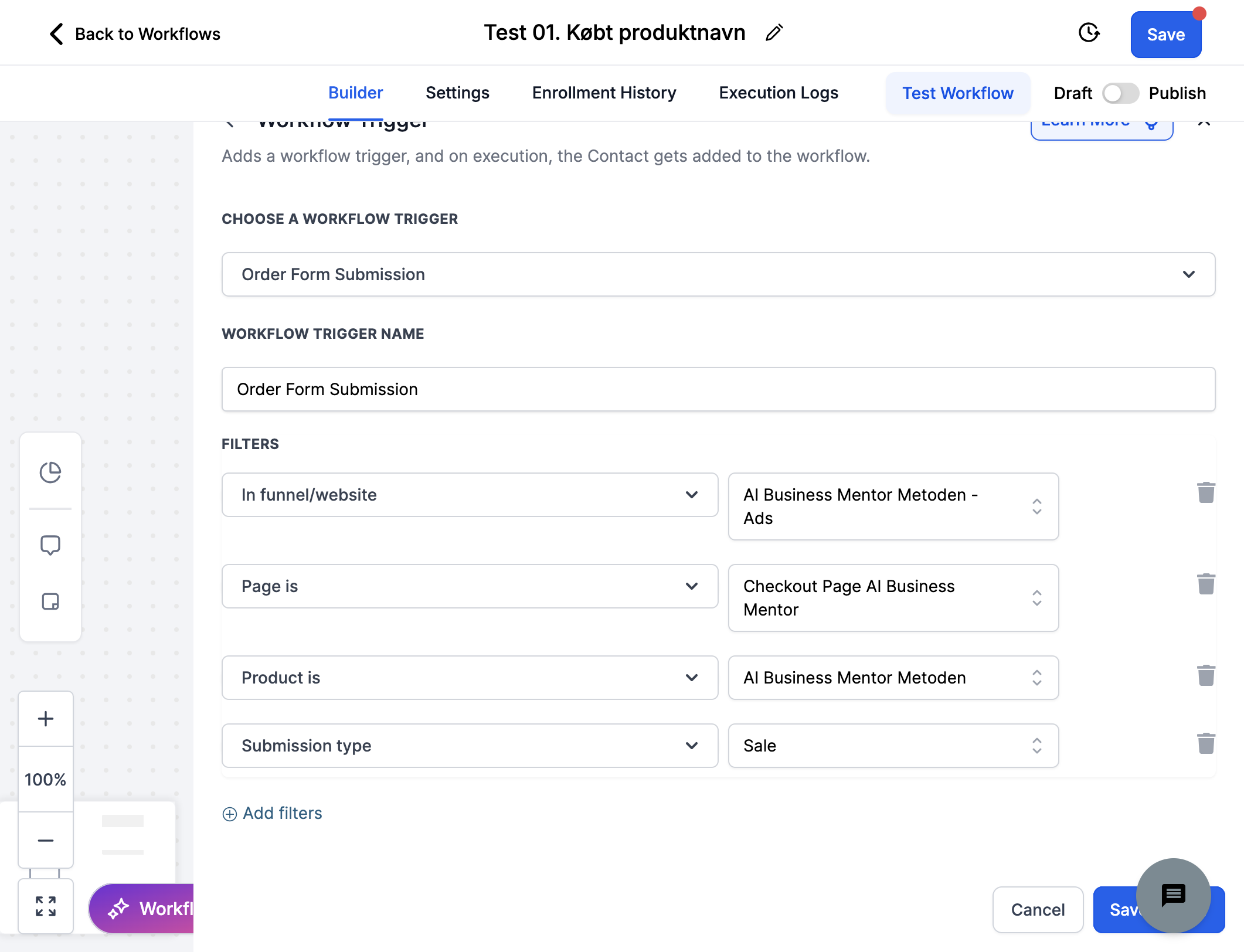Click the purple Workflow AI button
Image resolution: width=1244 pixels, height=952 pixels.
tap(141, 909)
